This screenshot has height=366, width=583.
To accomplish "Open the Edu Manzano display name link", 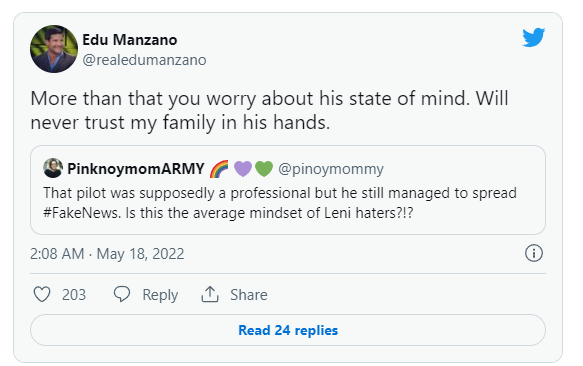I will (129, 40).
